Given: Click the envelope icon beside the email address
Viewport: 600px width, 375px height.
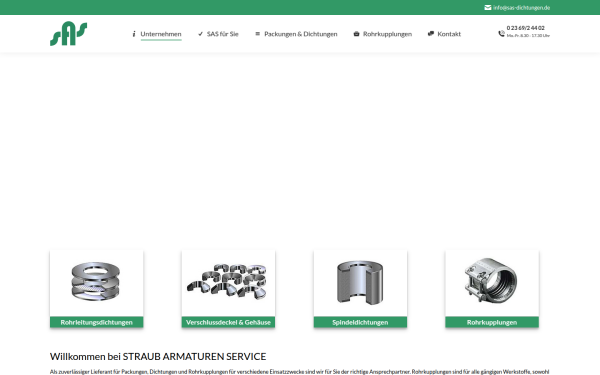Looking at the screenshot, I should pos(488,8).
